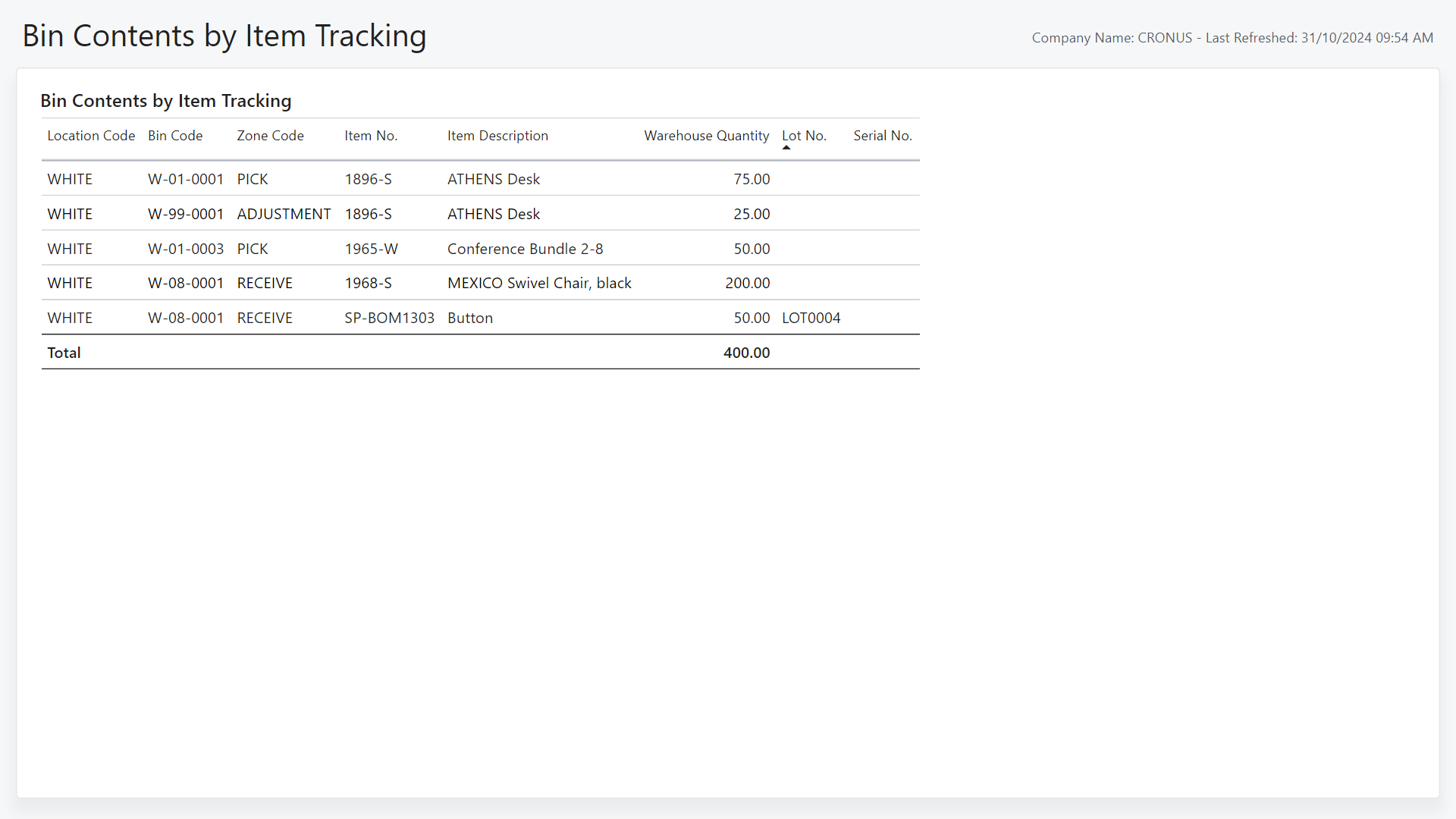Select the row for item 1896-S in PICK zone

click(x=369, y=179)
